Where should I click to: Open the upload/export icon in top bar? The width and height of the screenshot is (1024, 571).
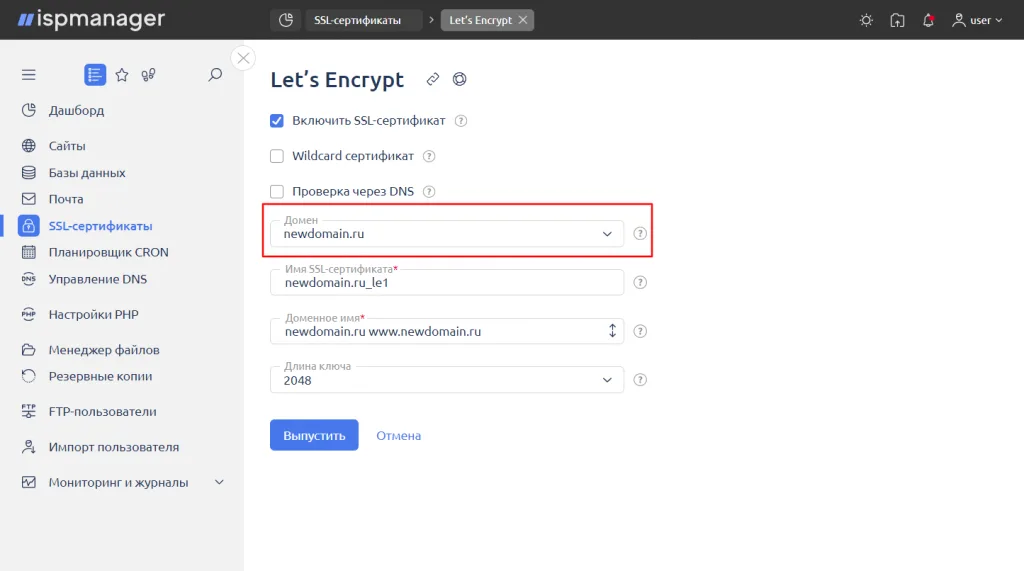897,20
